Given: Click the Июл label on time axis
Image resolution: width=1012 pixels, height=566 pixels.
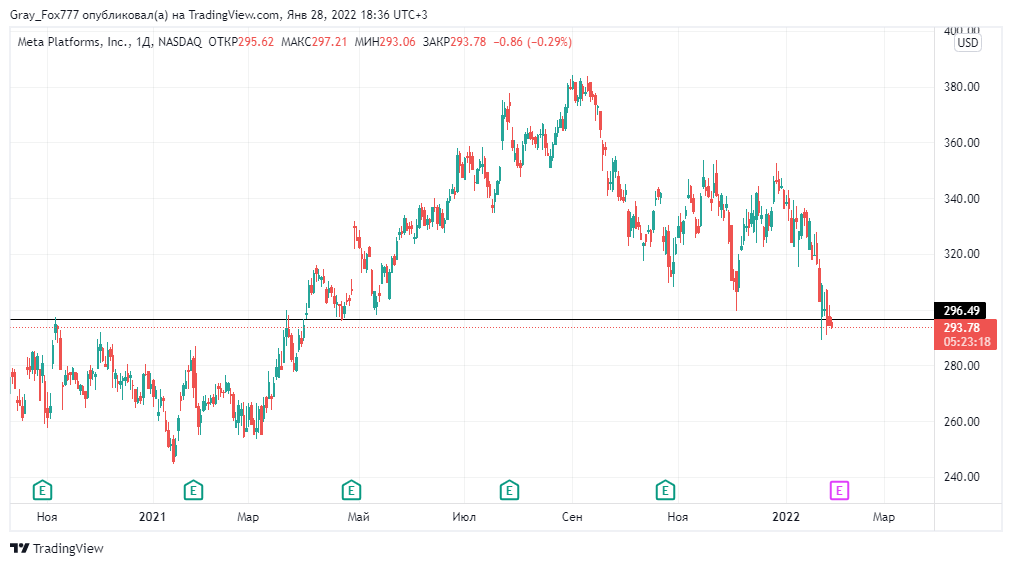Looking at the screenshot, I should pyautogui.click(x=464, y=517).
